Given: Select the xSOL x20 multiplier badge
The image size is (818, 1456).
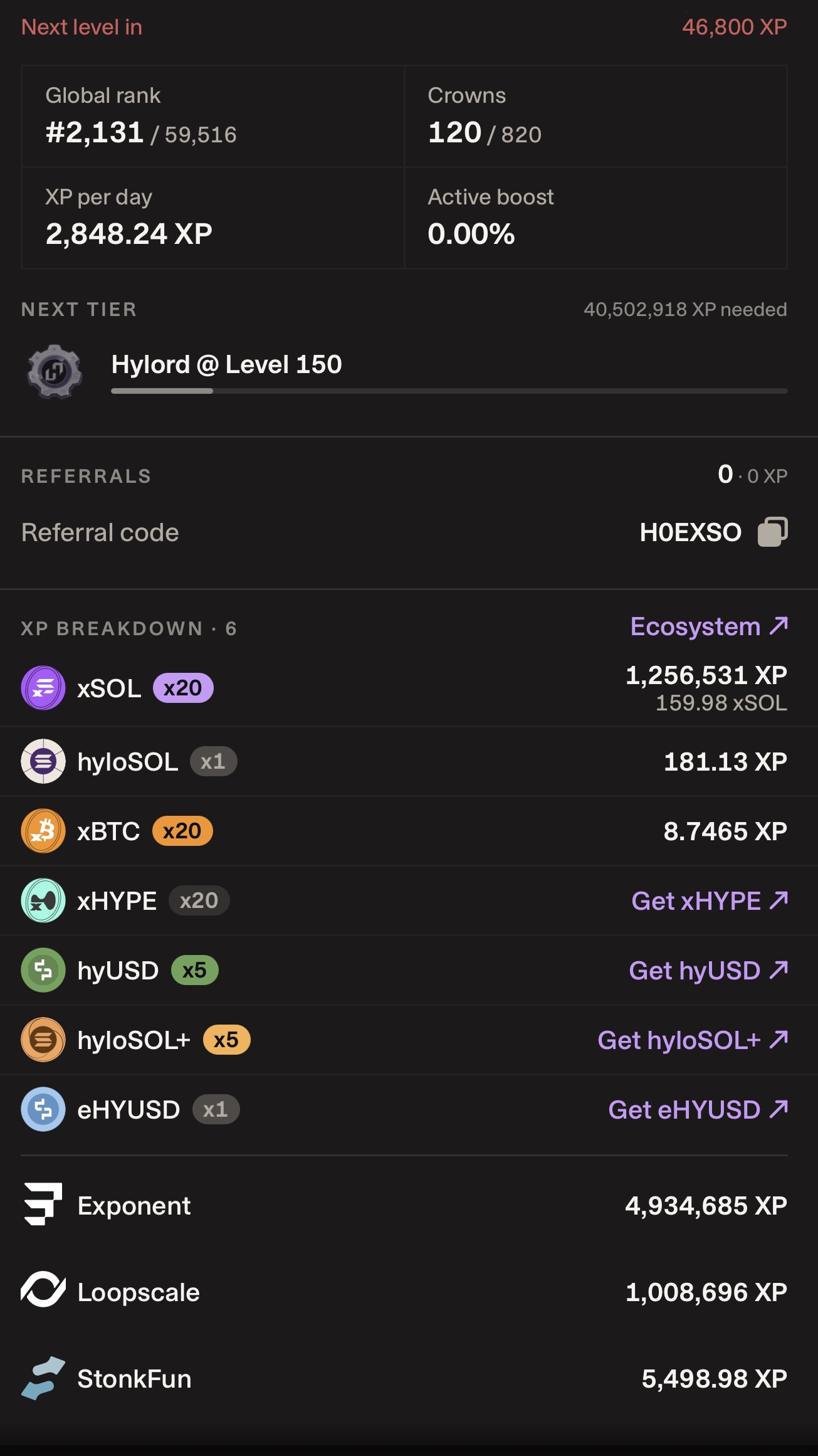Looking at the screenshot, I should pos(183,688).
